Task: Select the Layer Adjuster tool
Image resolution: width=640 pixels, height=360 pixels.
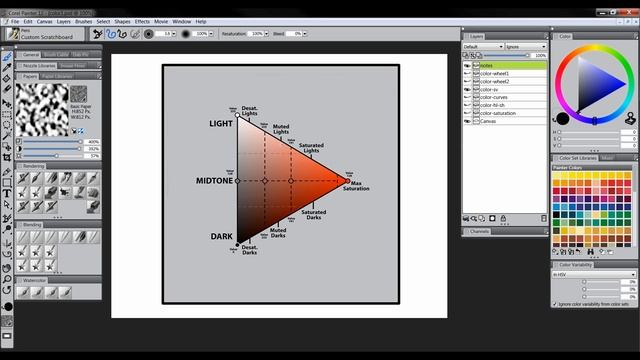Action: pos(7,104)
